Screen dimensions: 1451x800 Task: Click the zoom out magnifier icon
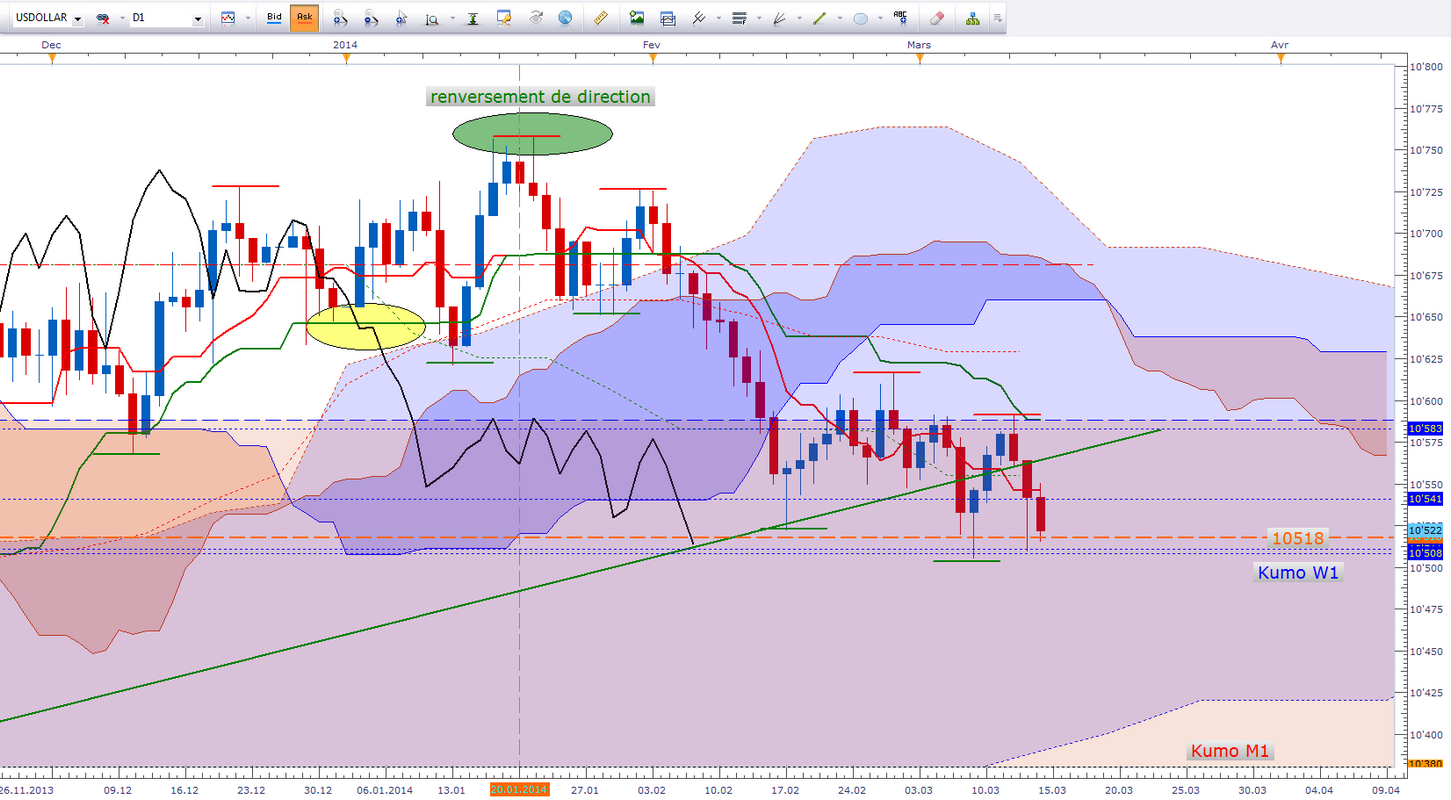click(x=371, y=18)
